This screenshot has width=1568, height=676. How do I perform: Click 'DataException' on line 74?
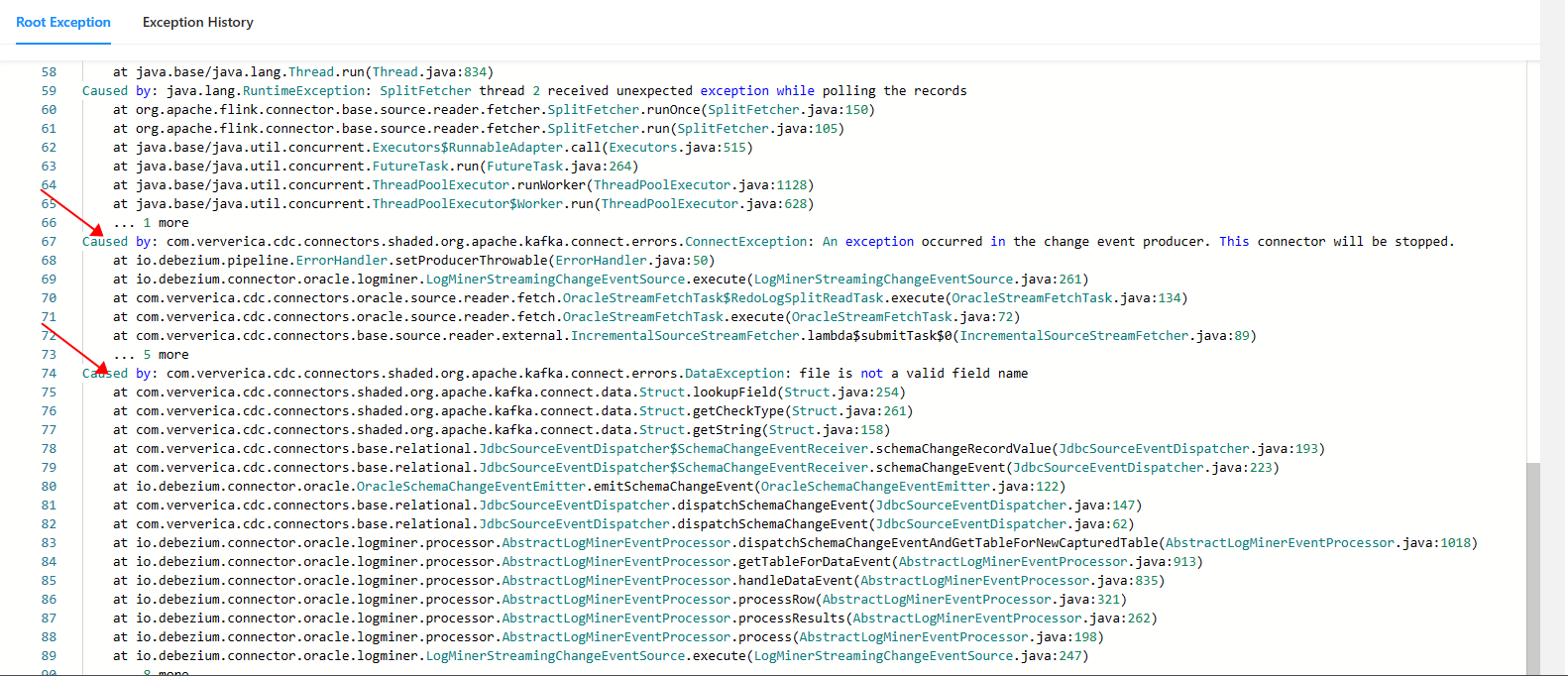coord(734,373)
